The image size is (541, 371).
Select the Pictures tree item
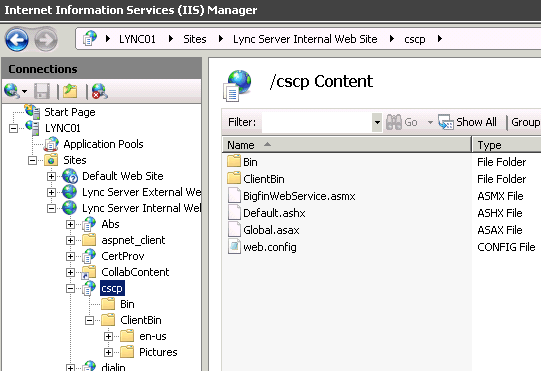coord(158,352)
